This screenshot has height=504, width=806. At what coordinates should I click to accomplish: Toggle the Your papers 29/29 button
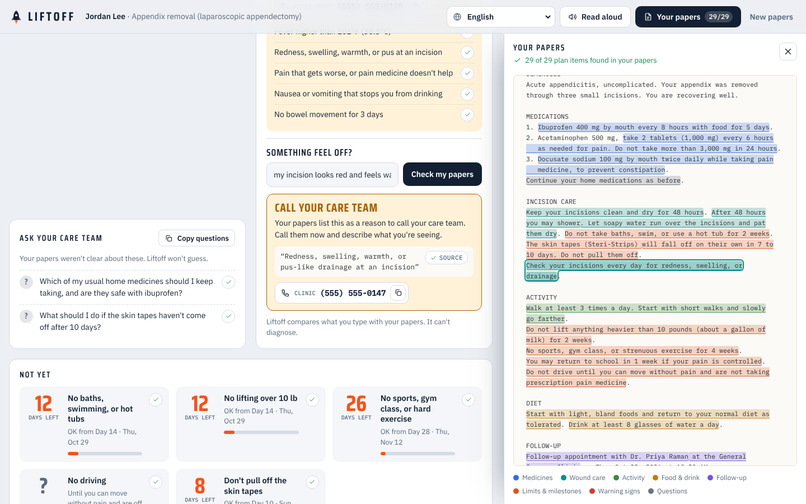click(x=688, y=17)
